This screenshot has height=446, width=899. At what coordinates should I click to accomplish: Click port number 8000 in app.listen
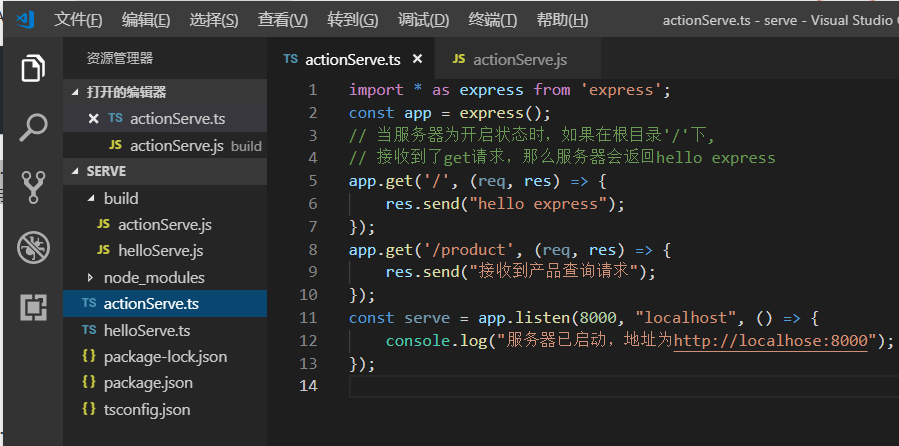(x=597, y=318)
